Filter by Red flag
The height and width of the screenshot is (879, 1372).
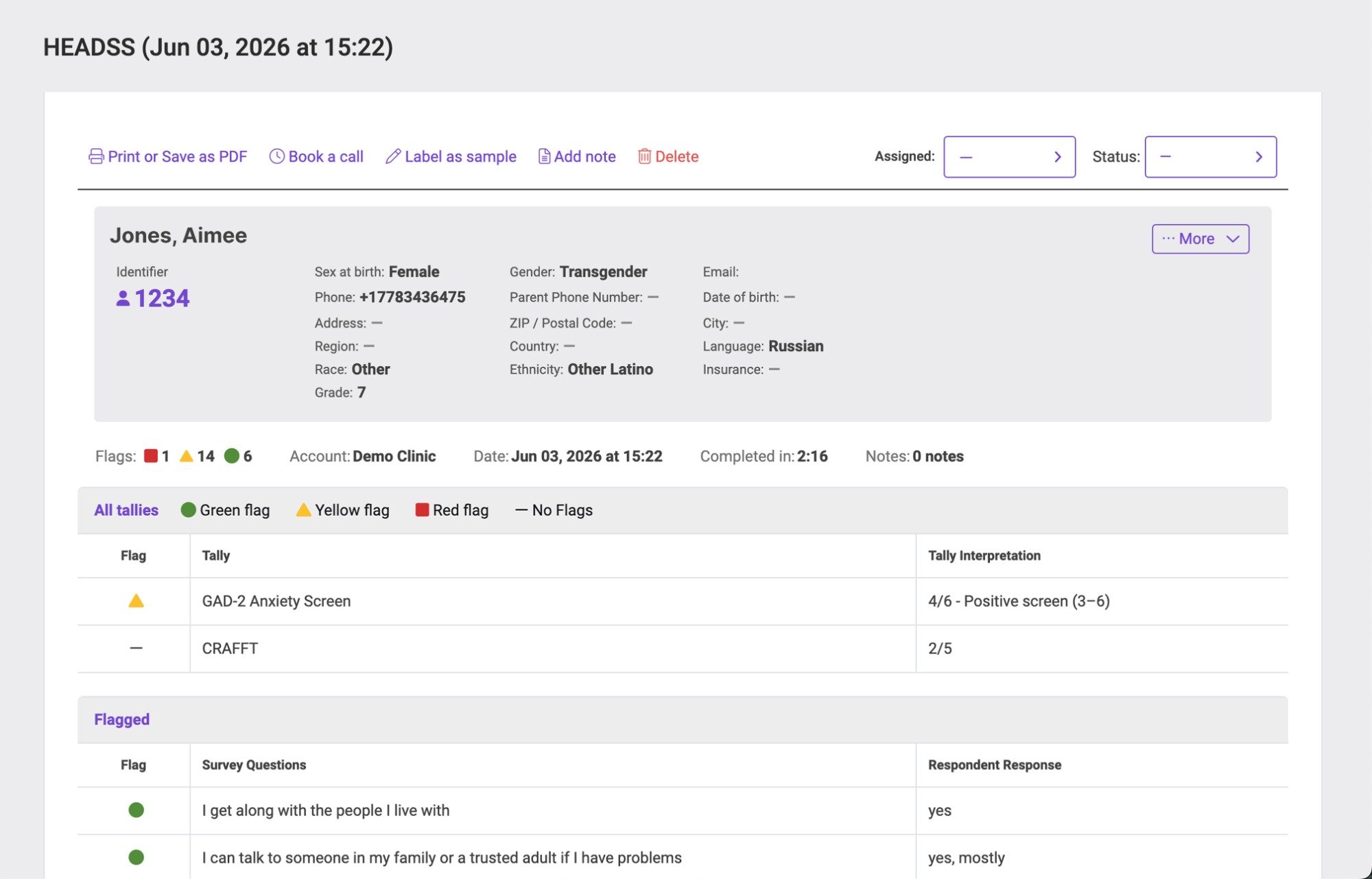point(452,510)
